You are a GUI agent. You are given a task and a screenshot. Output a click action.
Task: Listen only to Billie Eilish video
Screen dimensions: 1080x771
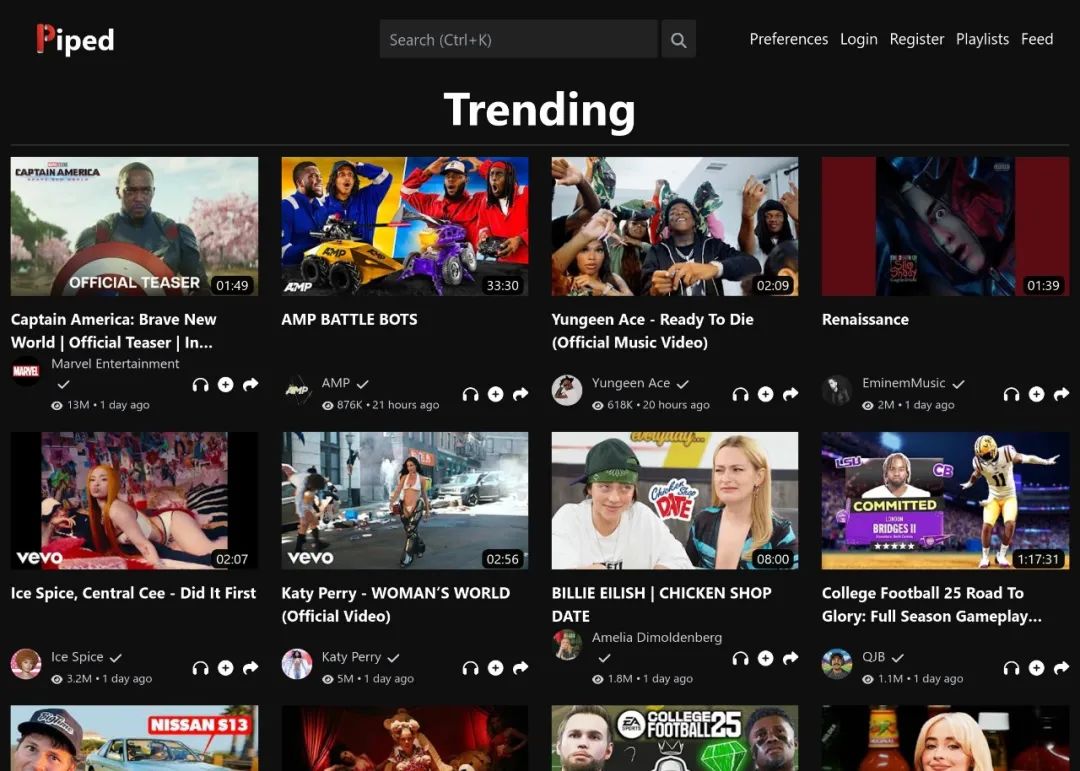(x=740, y=658)
